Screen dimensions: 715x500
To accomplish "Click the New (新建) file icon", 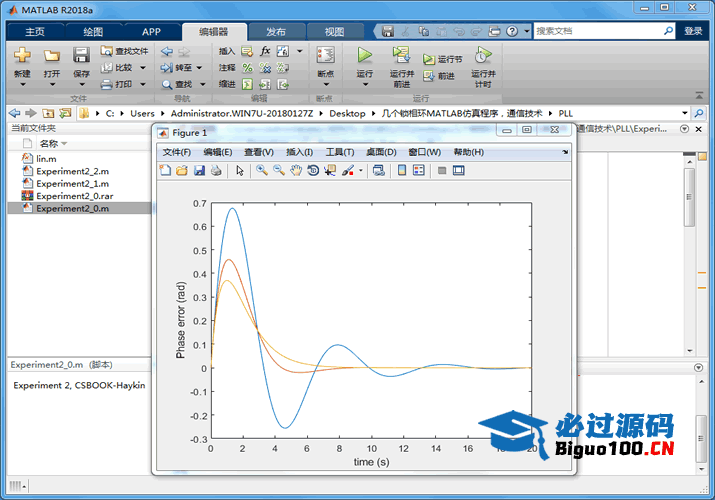I will coord(22,56).
